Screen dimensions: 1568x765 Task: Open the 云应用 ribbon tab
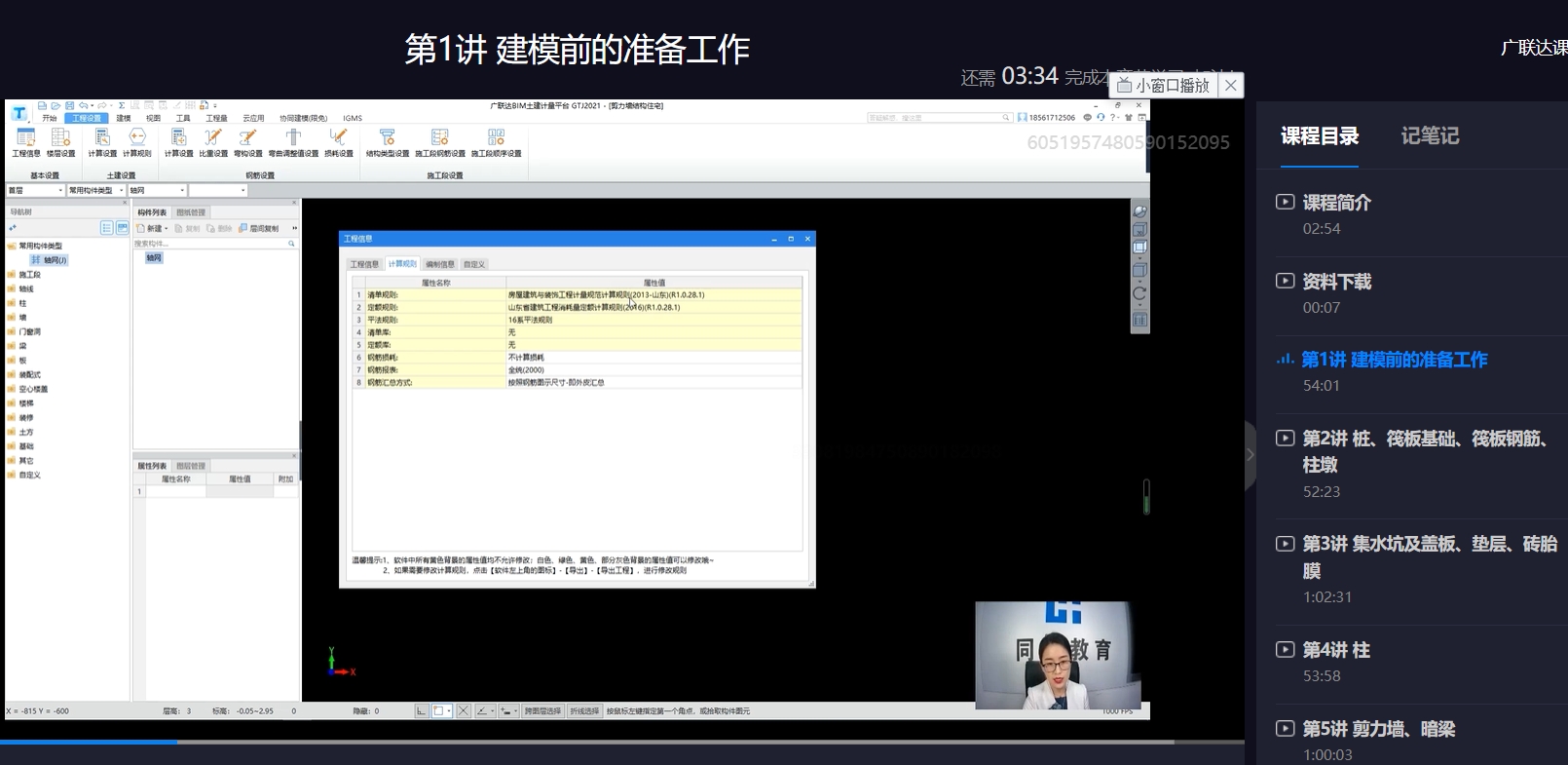pyautogui.click(x=253, y=118)
